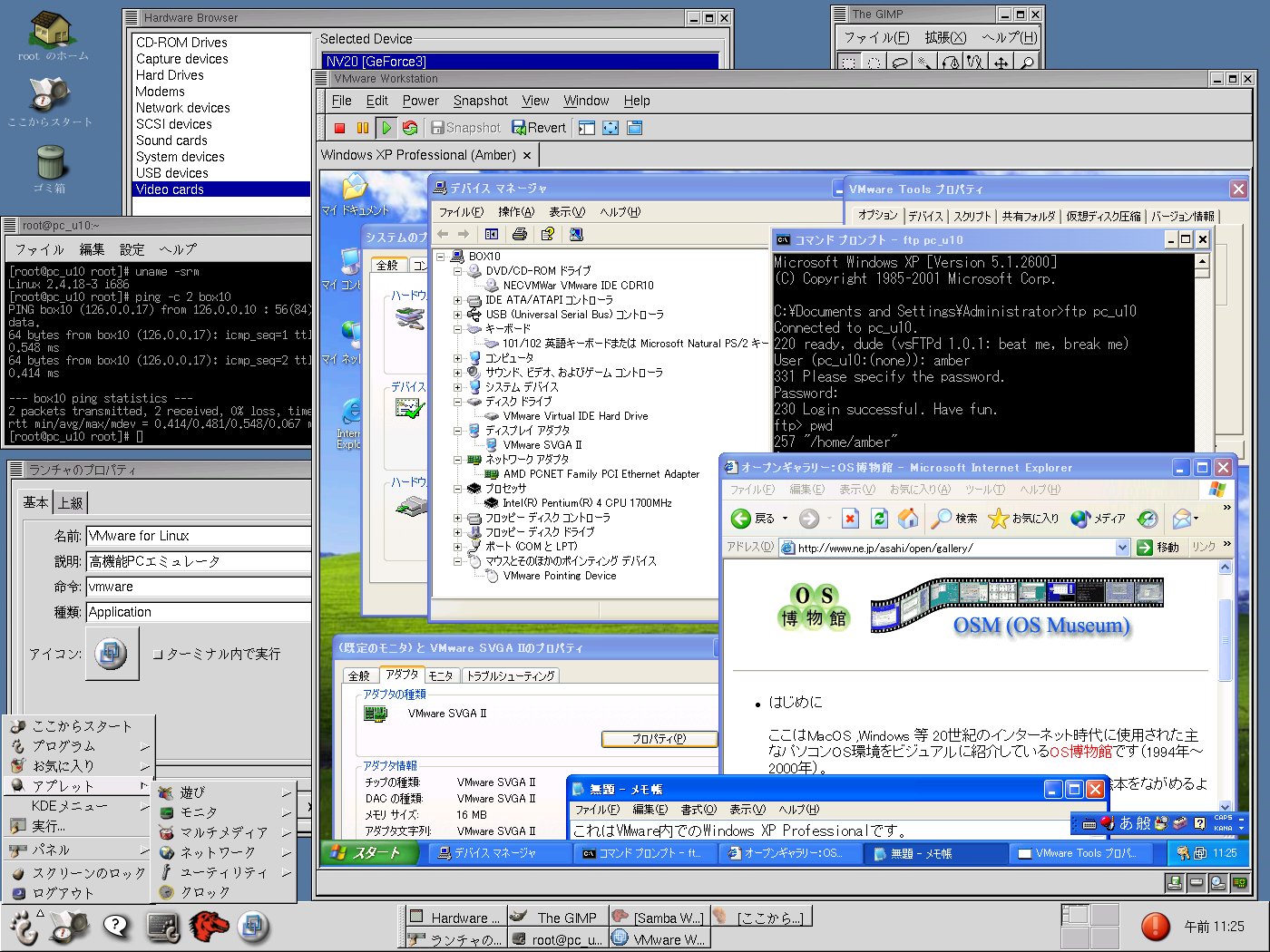Click the launcher name field containing VMware for Linux
The width and height of the screenshot is (1270, 952).
[198, 536]
